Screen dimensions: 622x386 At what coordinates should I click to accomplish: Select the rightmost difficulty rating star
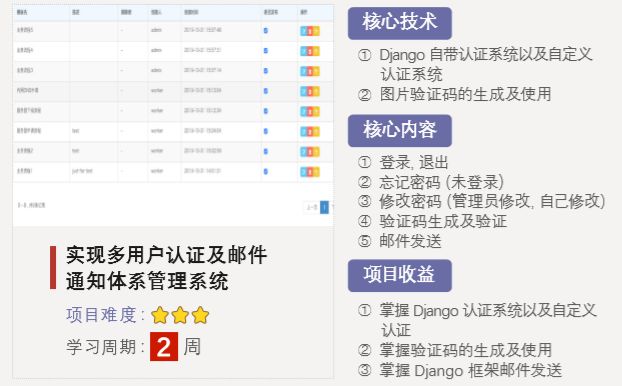pyautogui.click(x=200, y=315)
